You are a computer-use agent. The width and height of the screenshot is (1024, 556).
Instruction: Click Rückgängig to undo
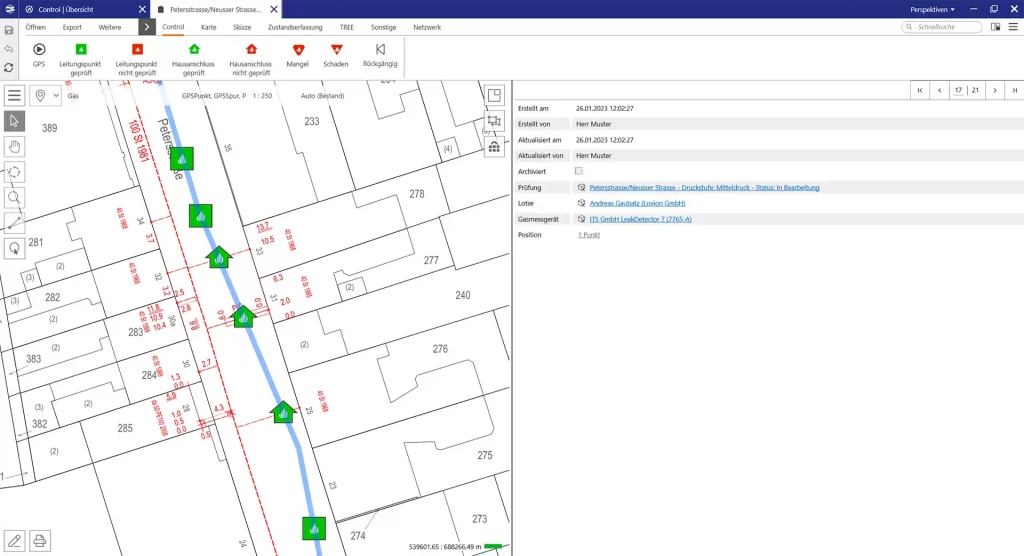380,54
